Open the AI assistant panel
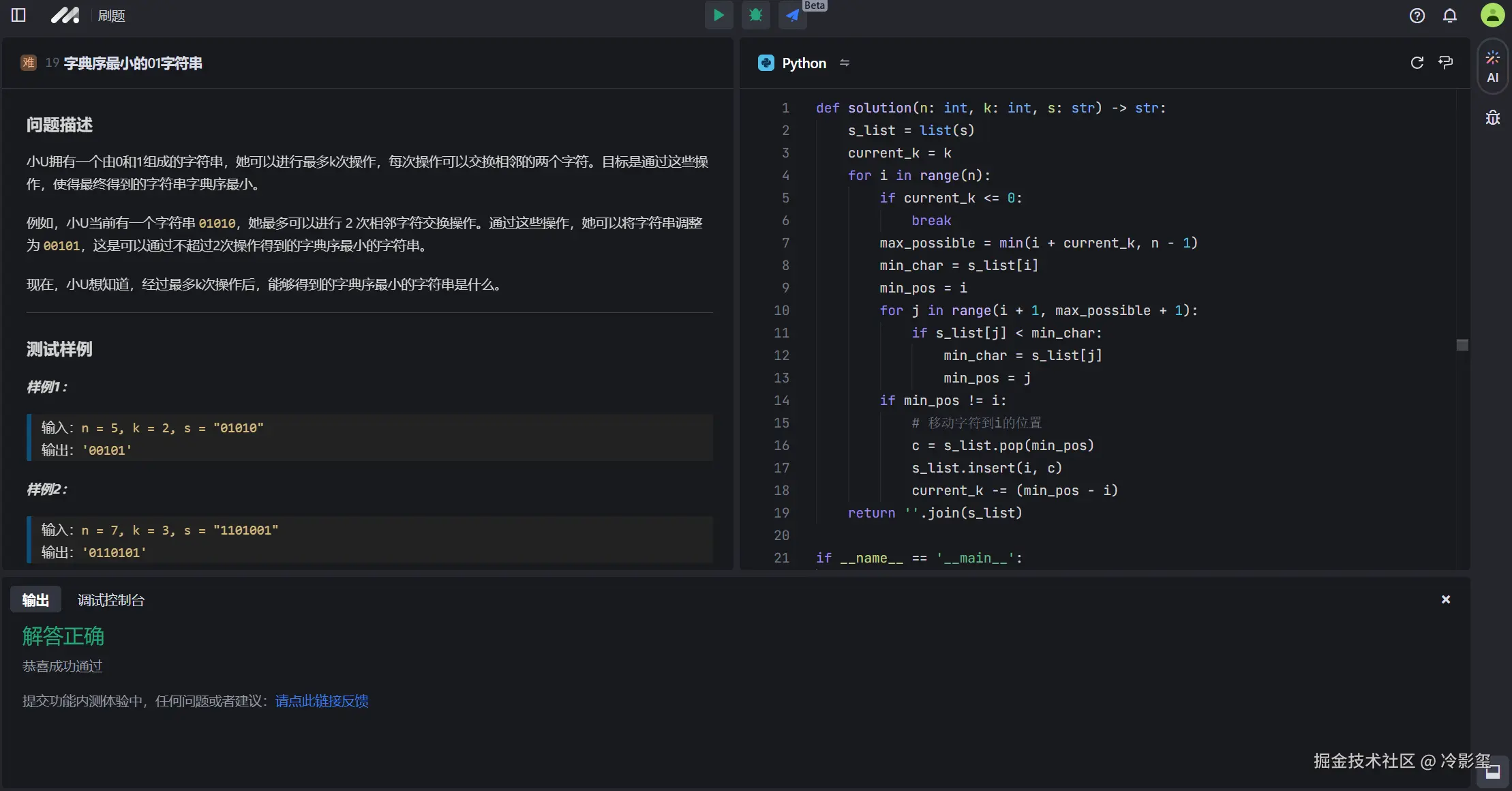 1492,66
